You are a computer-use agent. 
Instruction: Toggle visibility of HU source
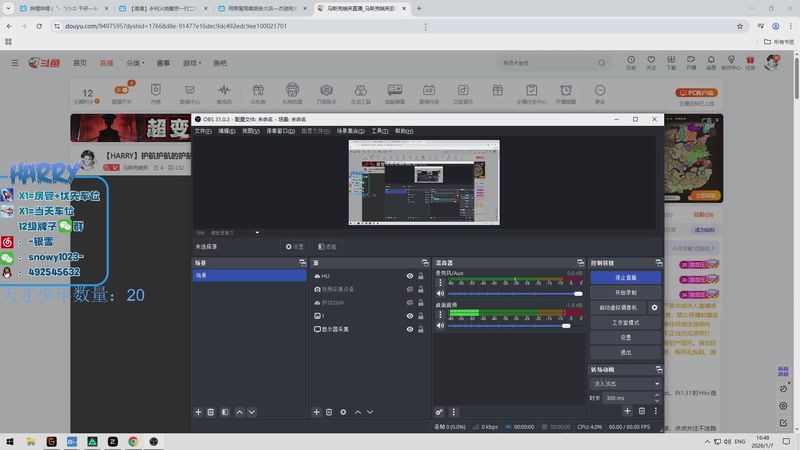pos(410,276)
